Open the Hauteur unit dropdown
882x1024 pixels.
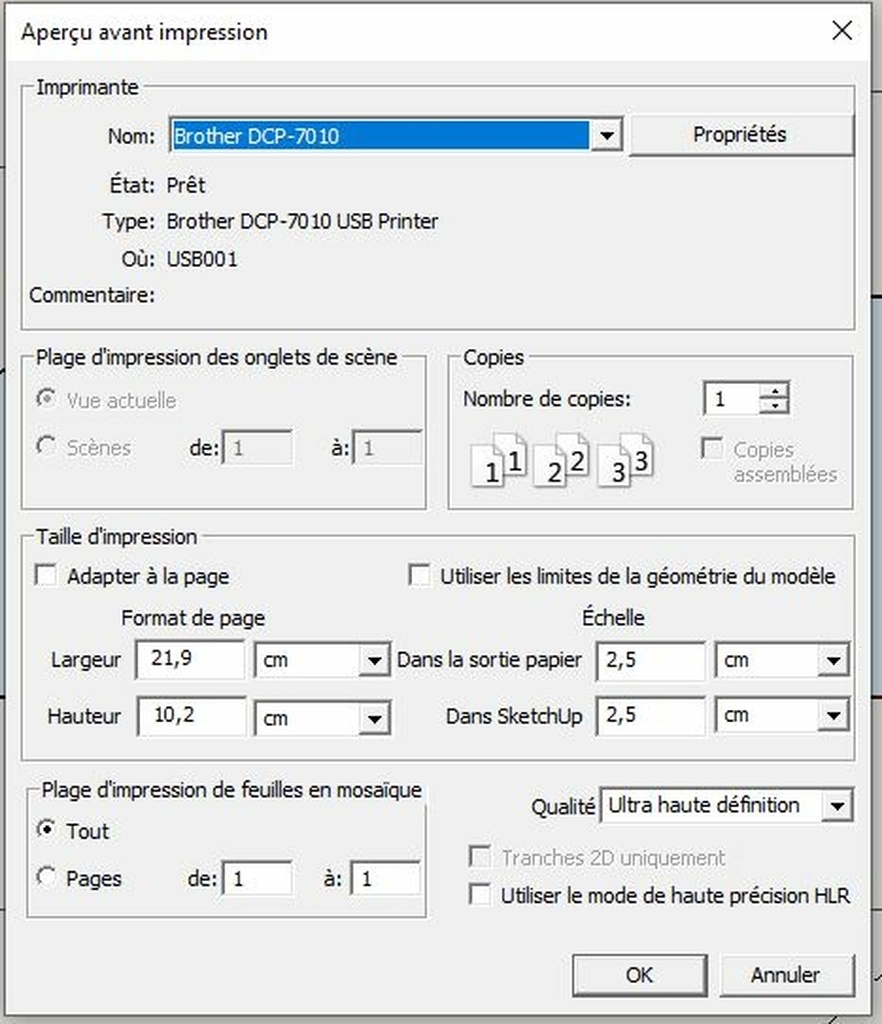(373, 718)
